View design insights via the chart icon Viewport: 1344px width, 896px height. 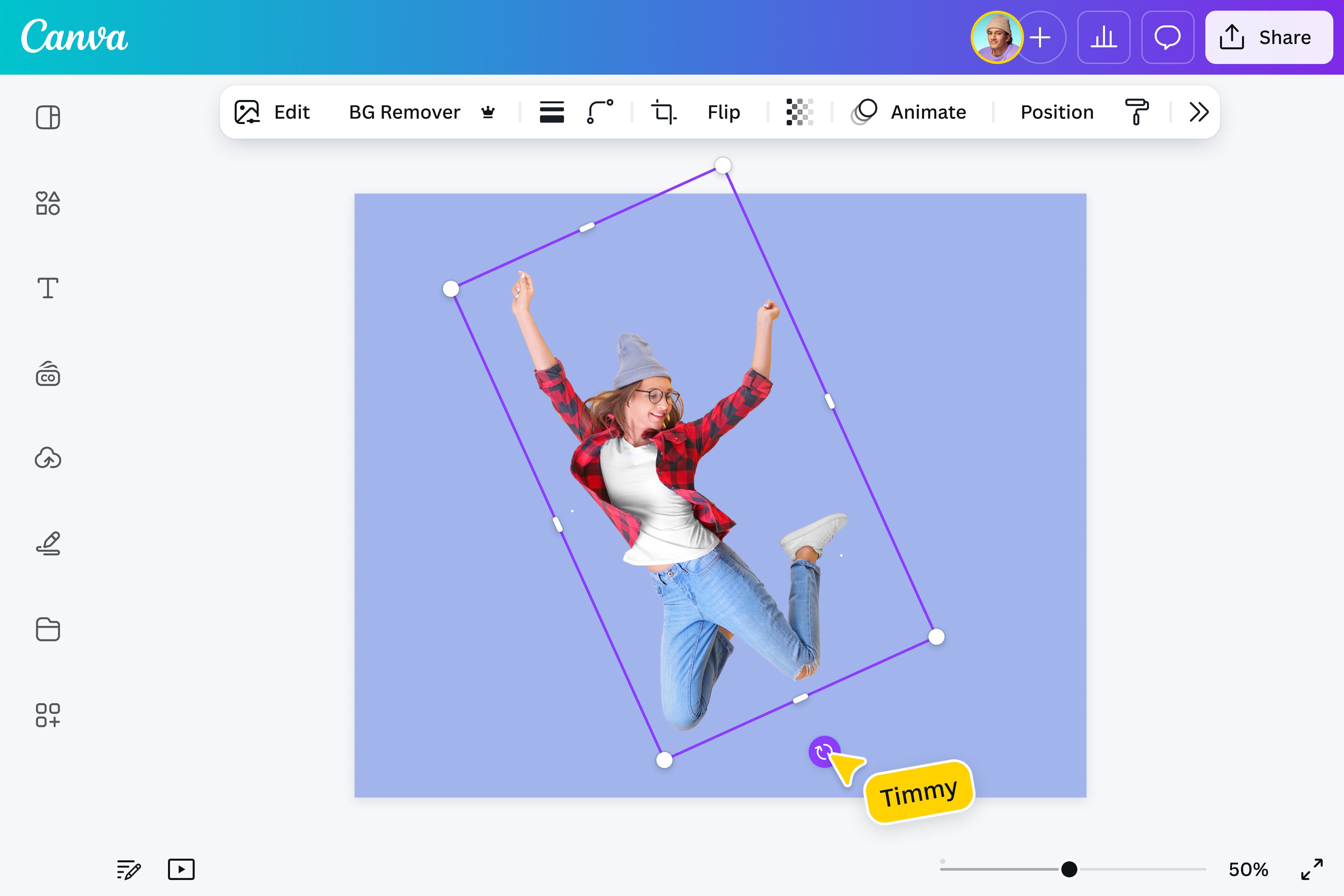[x=1103, y=38]
